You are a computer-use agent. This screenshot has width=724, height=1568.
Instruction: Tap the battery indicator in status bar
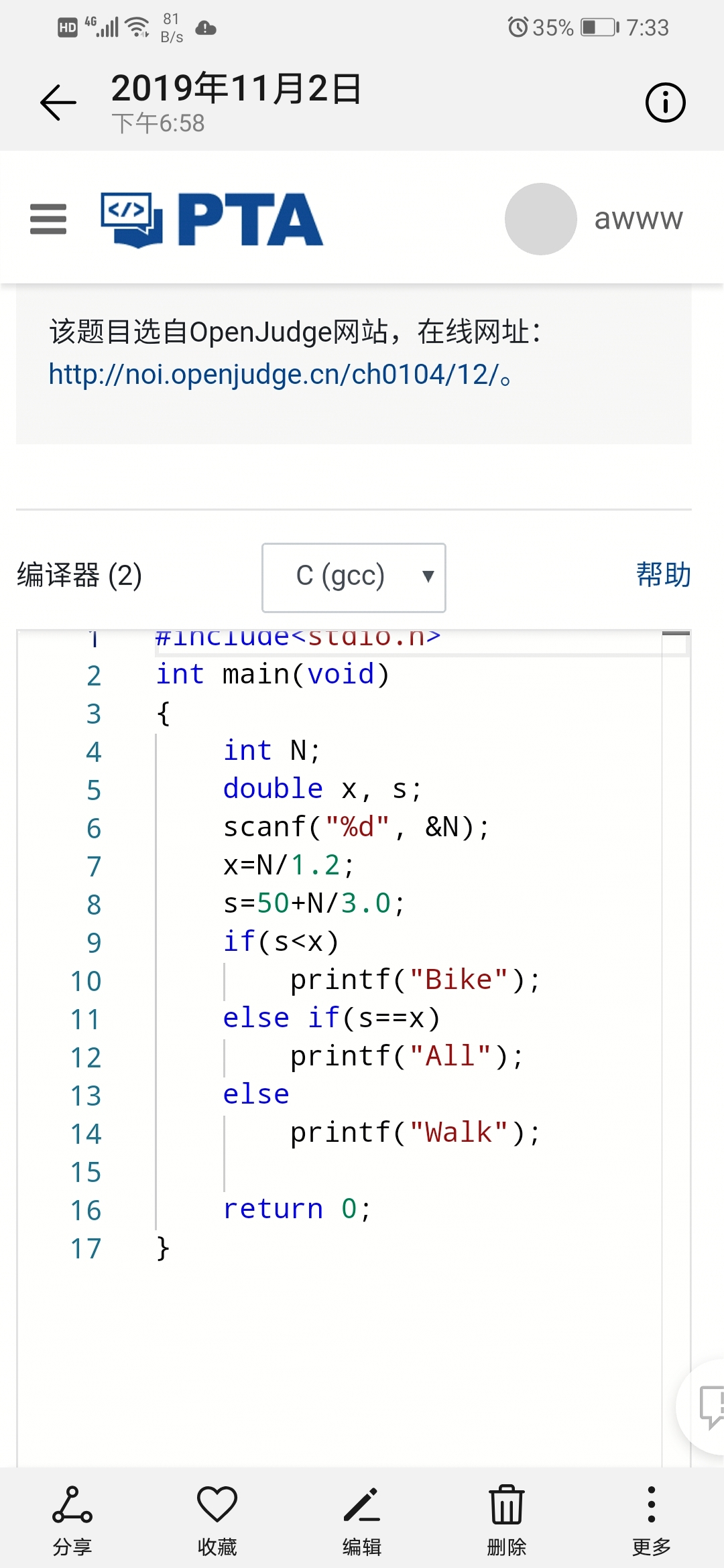tap(599, 27)
